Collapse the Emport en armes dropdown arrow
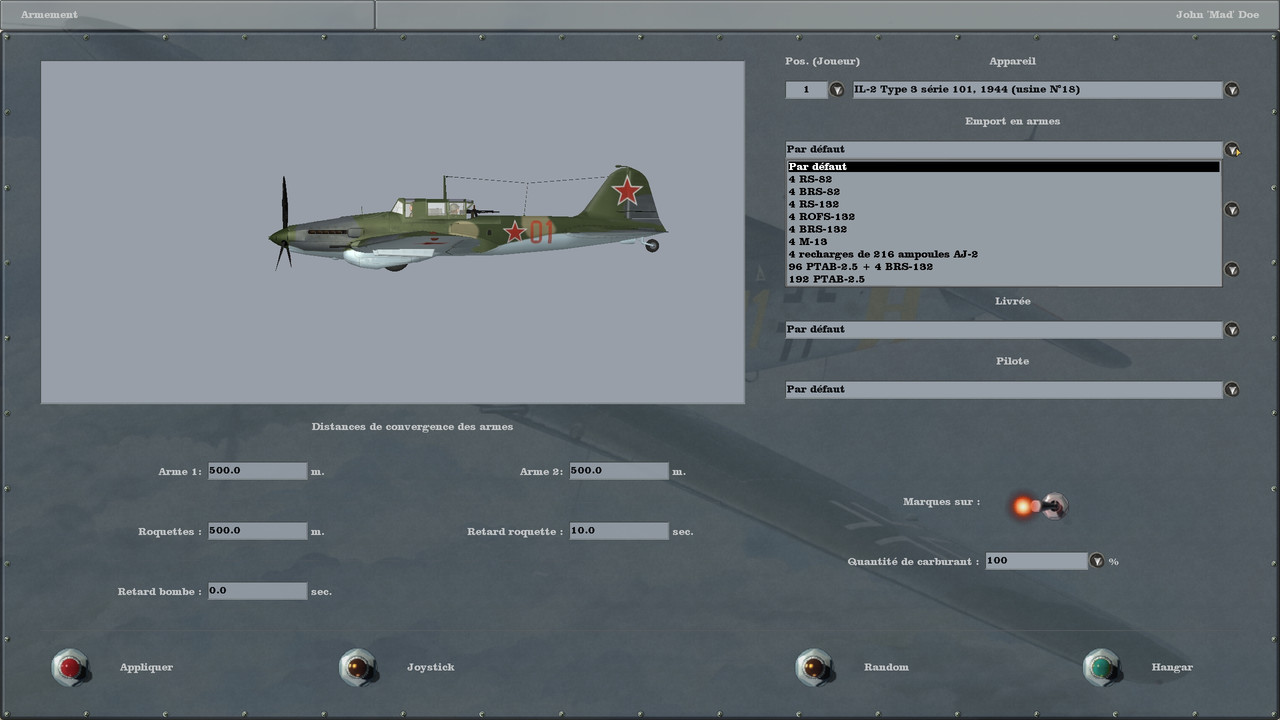 click(1232, 150)
